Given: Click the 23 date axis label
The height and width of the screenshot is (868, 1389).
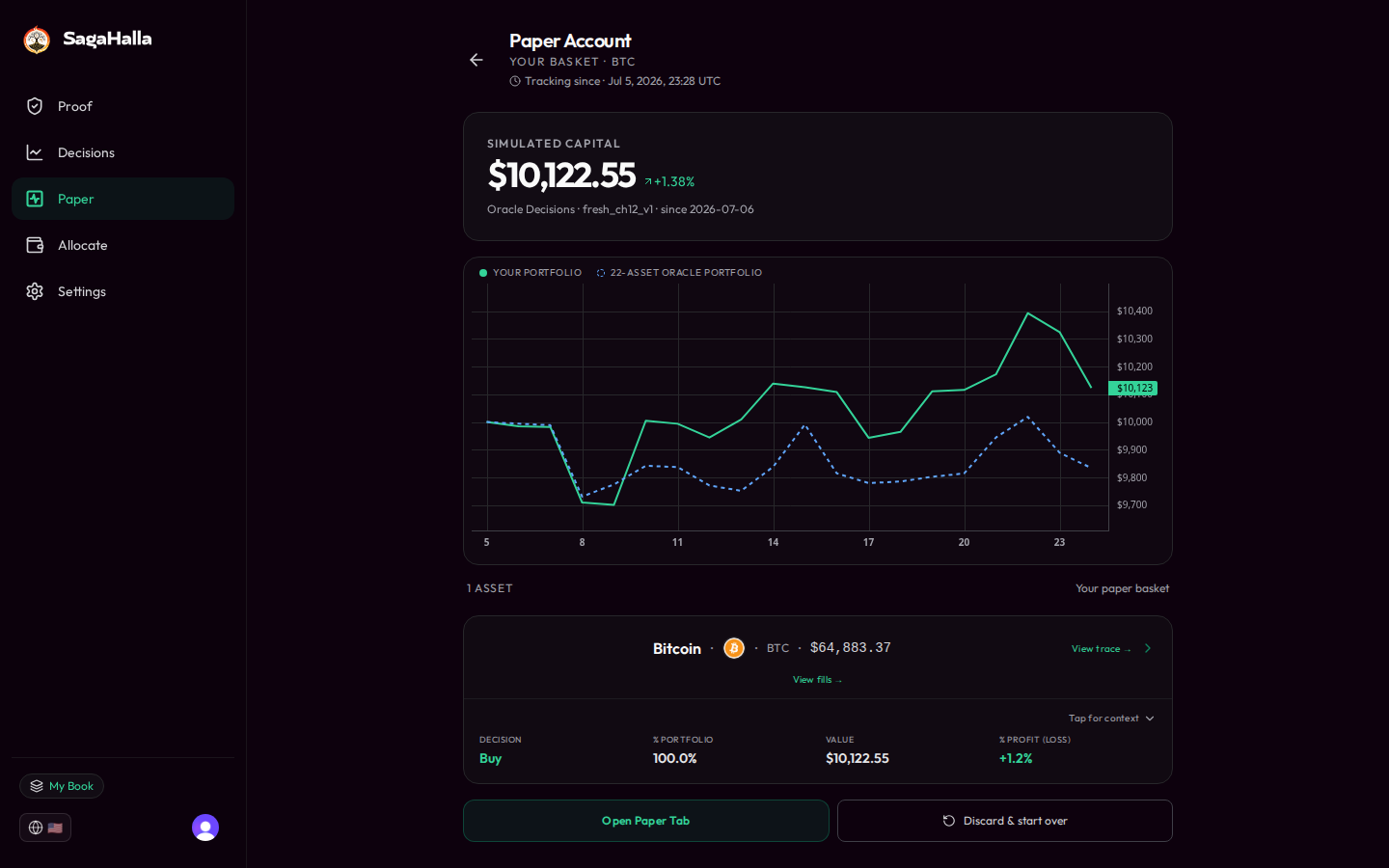Looking at the screenshot, I should [1060, 542].
